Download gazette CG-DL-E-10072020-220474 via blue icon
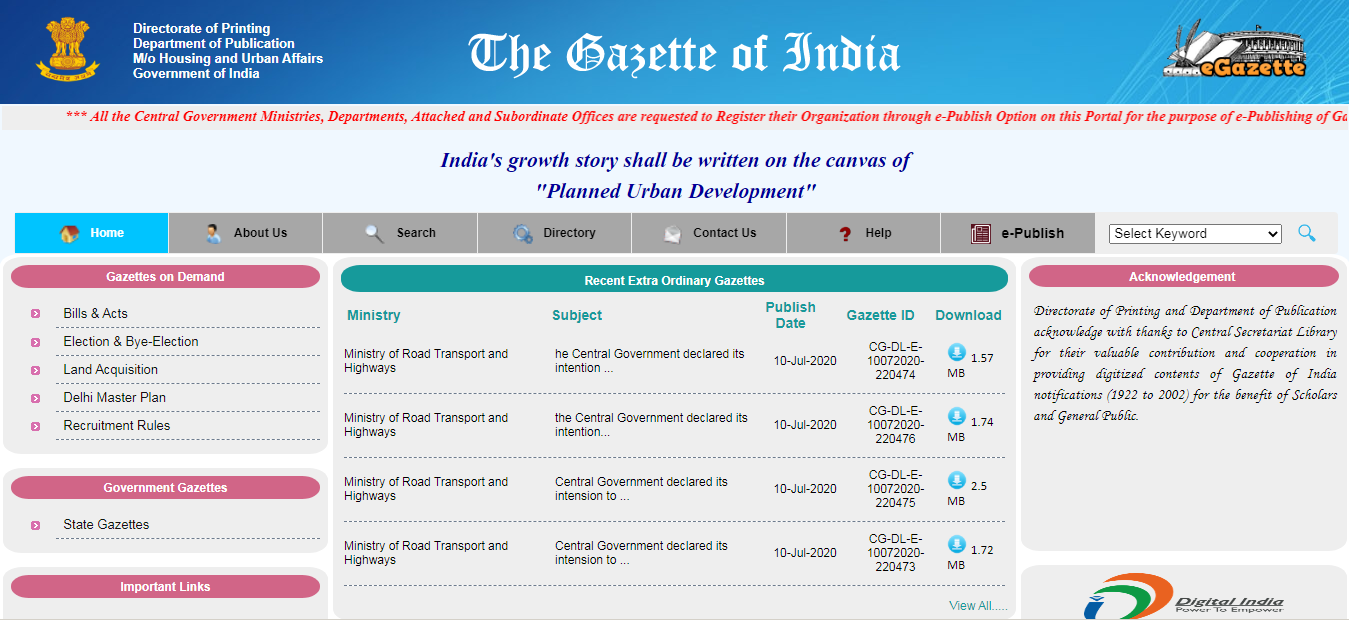 coord(956,353)
